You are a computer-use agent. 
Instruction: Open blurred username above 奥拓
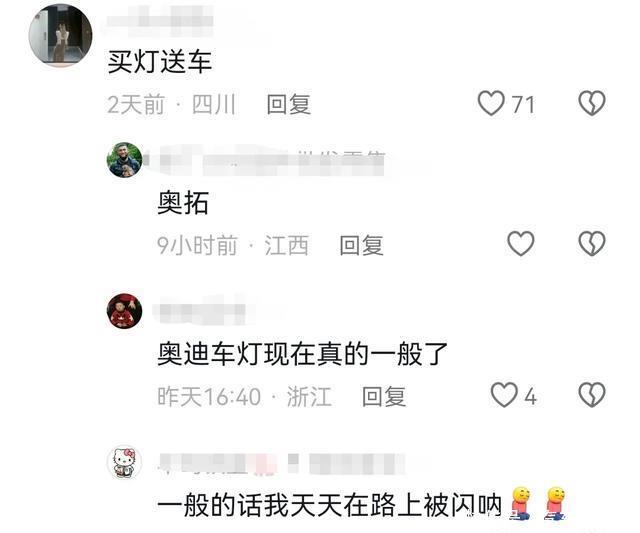tap(265, 161)
